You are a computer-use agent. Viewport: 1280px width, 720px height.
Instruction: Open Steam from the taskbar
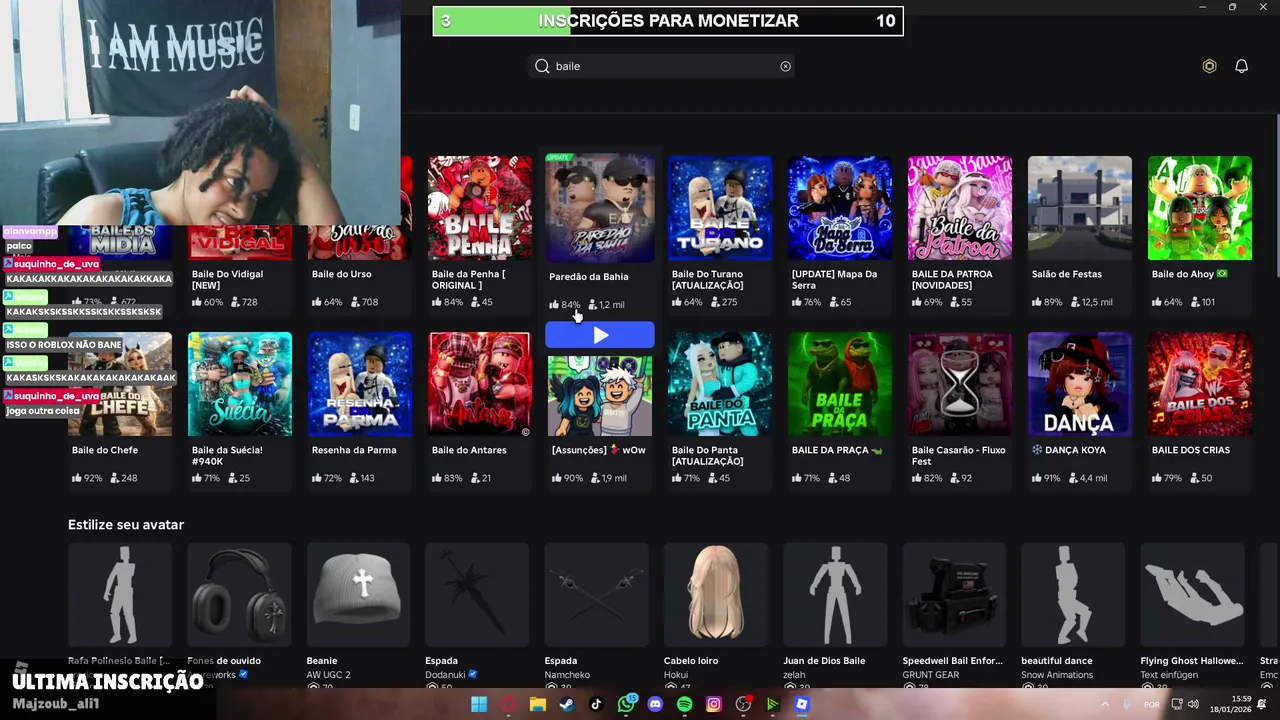[x=567, y=704]
